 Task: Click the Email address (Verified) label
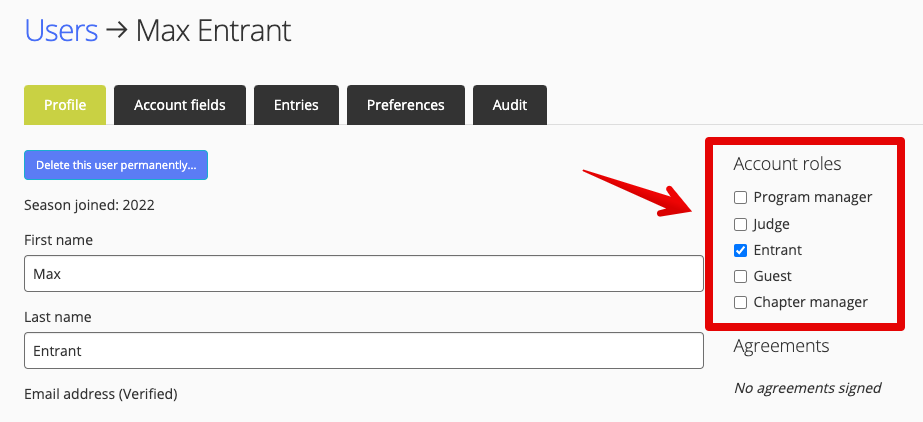pos(101,394)
